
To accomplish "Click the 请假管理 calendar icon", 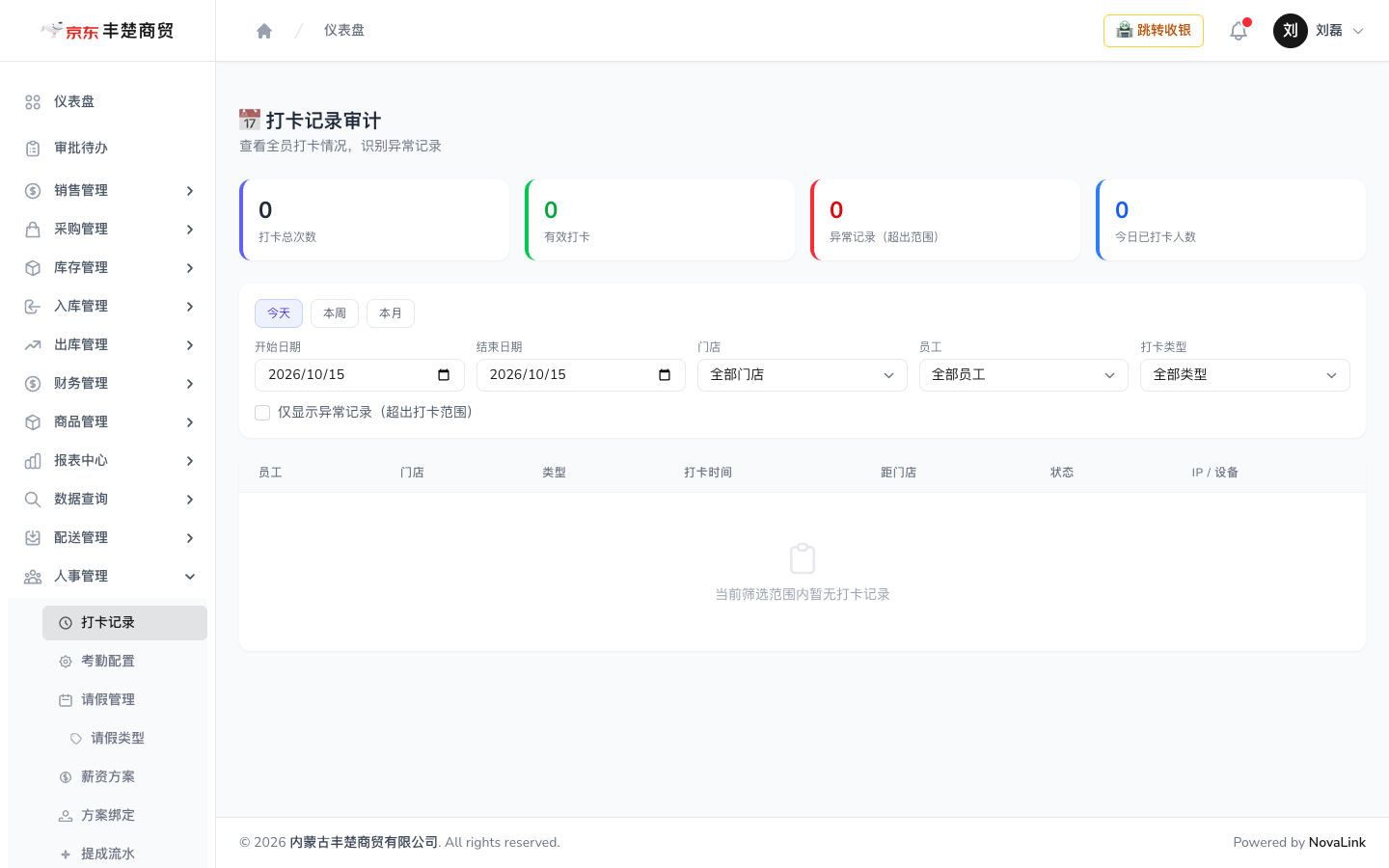I will (66, 700).
